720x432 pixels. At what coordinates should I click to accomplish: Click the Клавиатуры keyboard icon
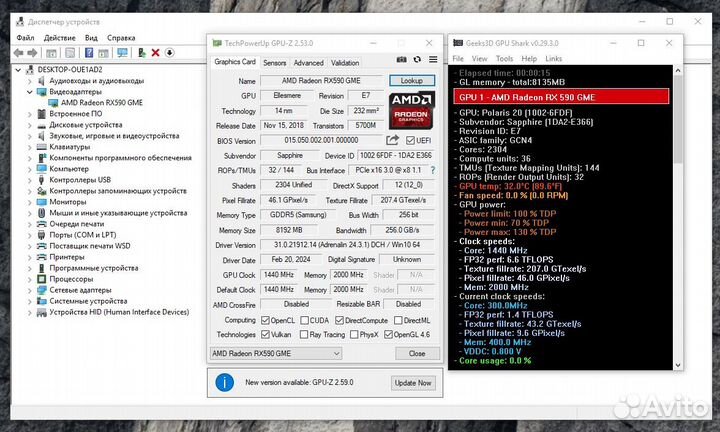(42, 147)
